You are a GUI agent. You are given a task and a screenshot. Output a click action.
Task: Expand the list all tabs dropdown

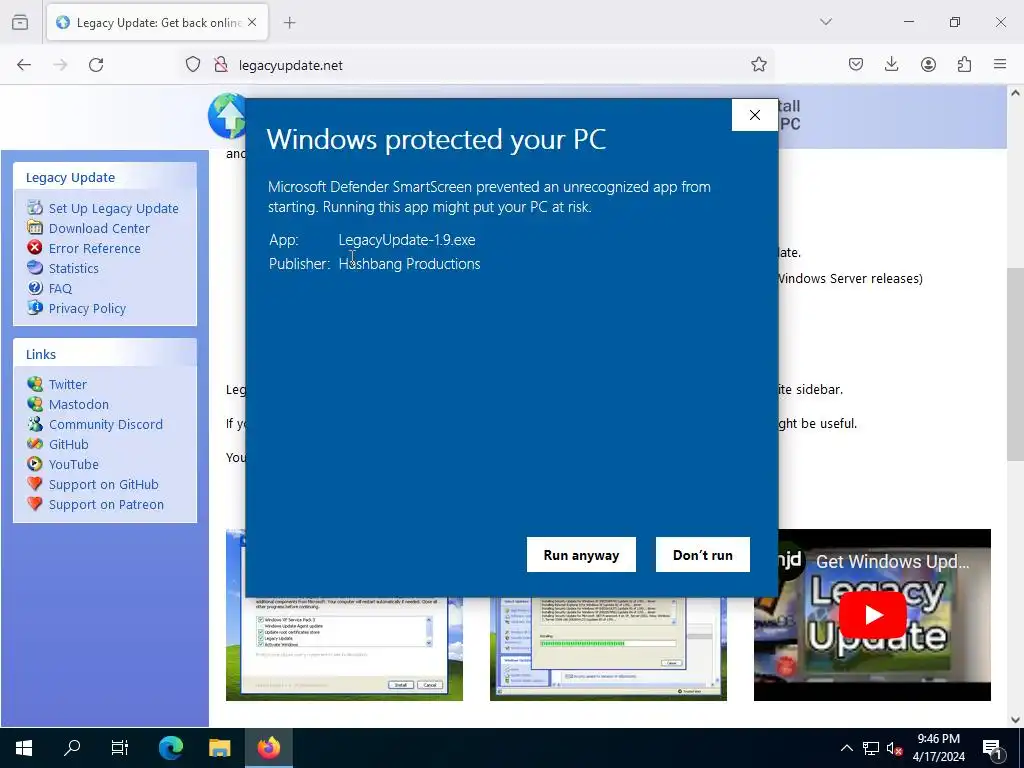pyautogui.click(x=825, y=22)
